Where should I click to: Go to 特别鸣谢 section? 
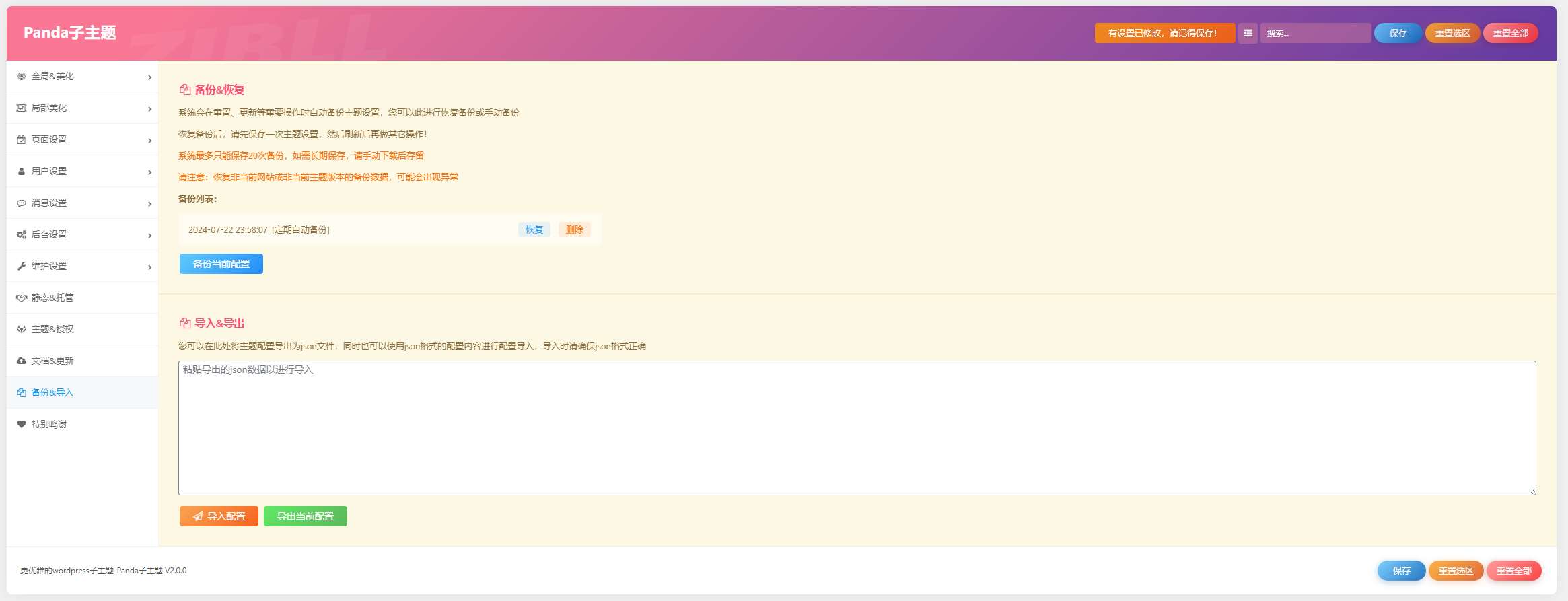[x=82, y=425]
